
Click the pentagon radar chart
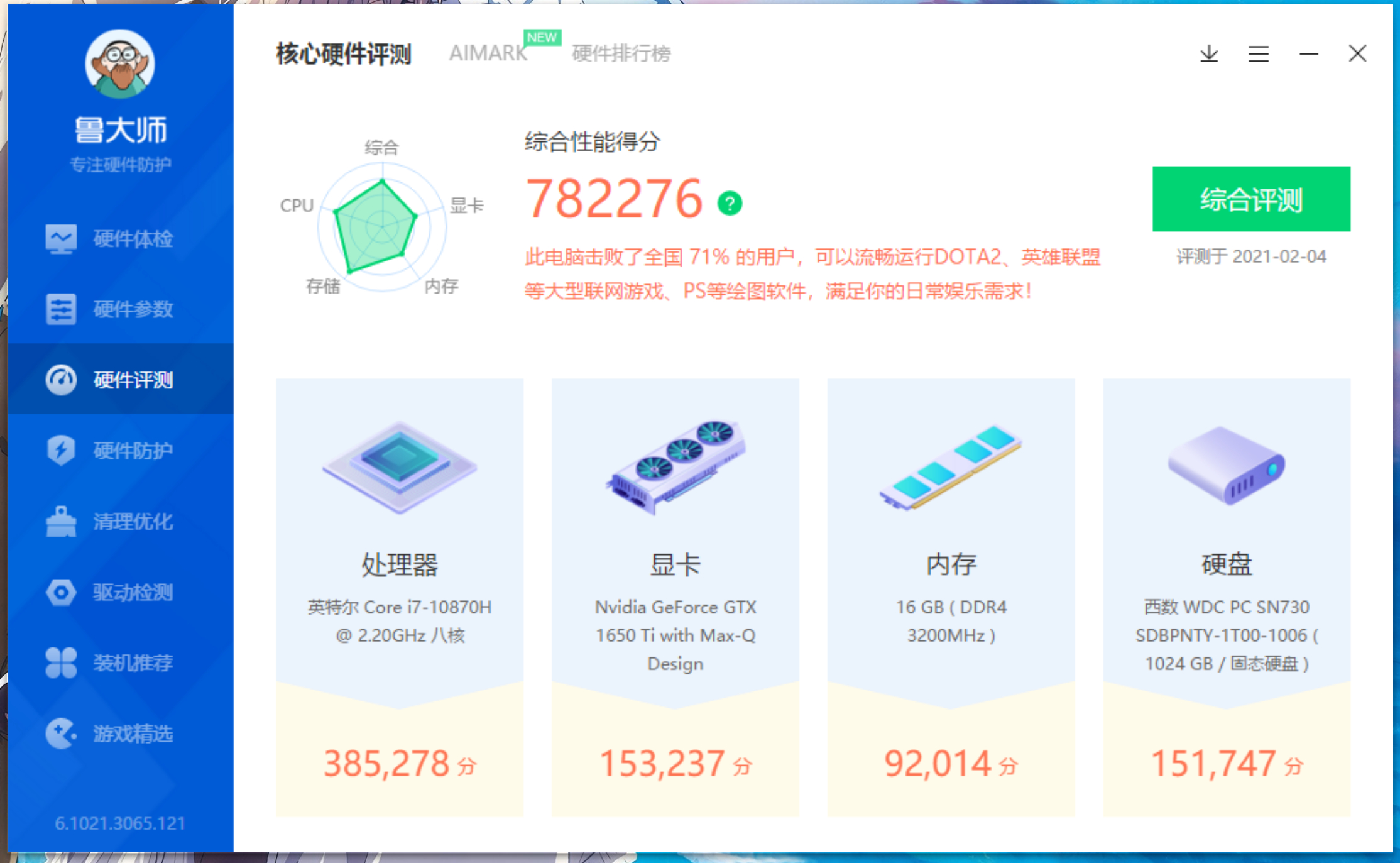[382, 227]
